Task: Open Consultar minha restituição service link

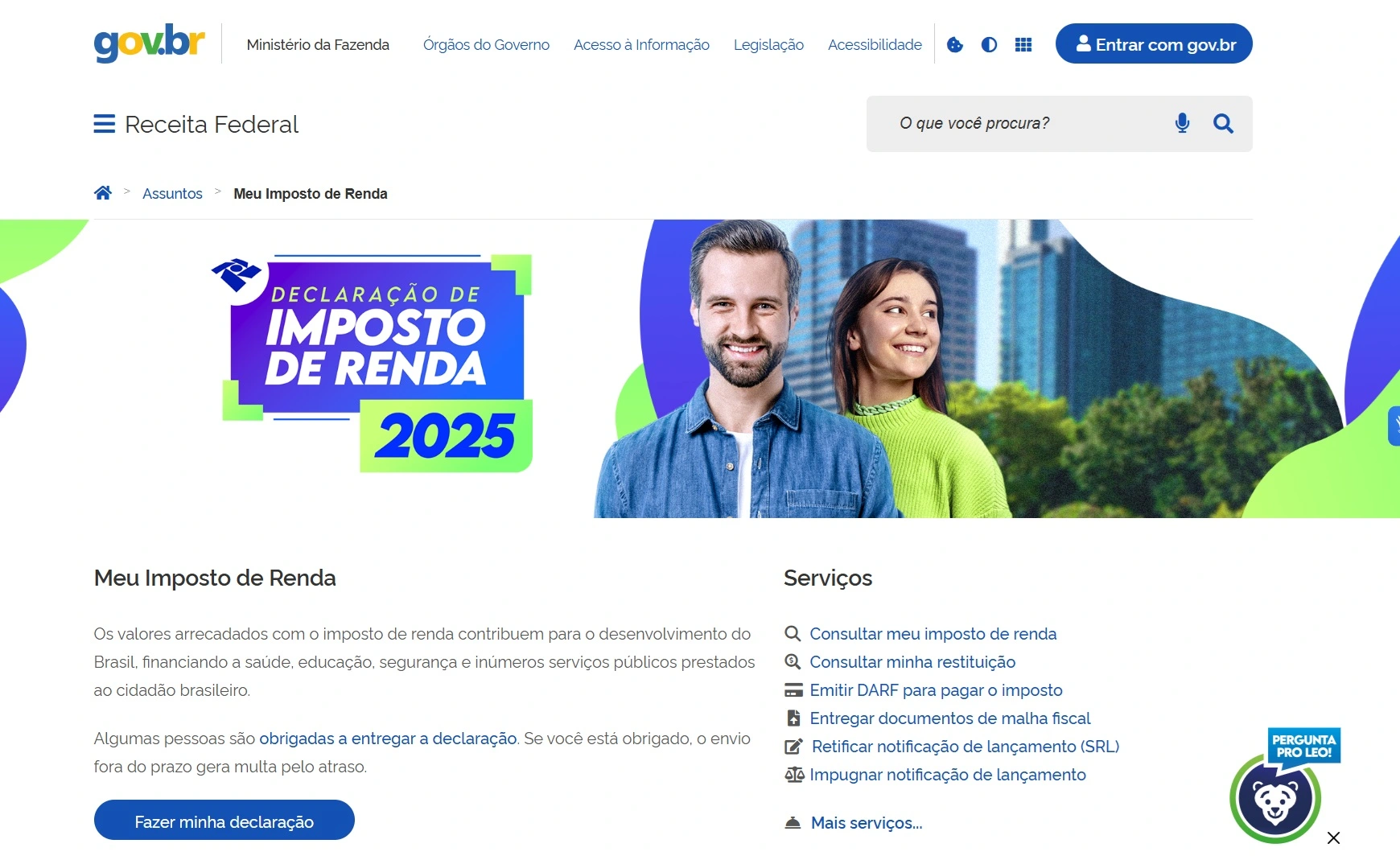Action: point(912,662)
